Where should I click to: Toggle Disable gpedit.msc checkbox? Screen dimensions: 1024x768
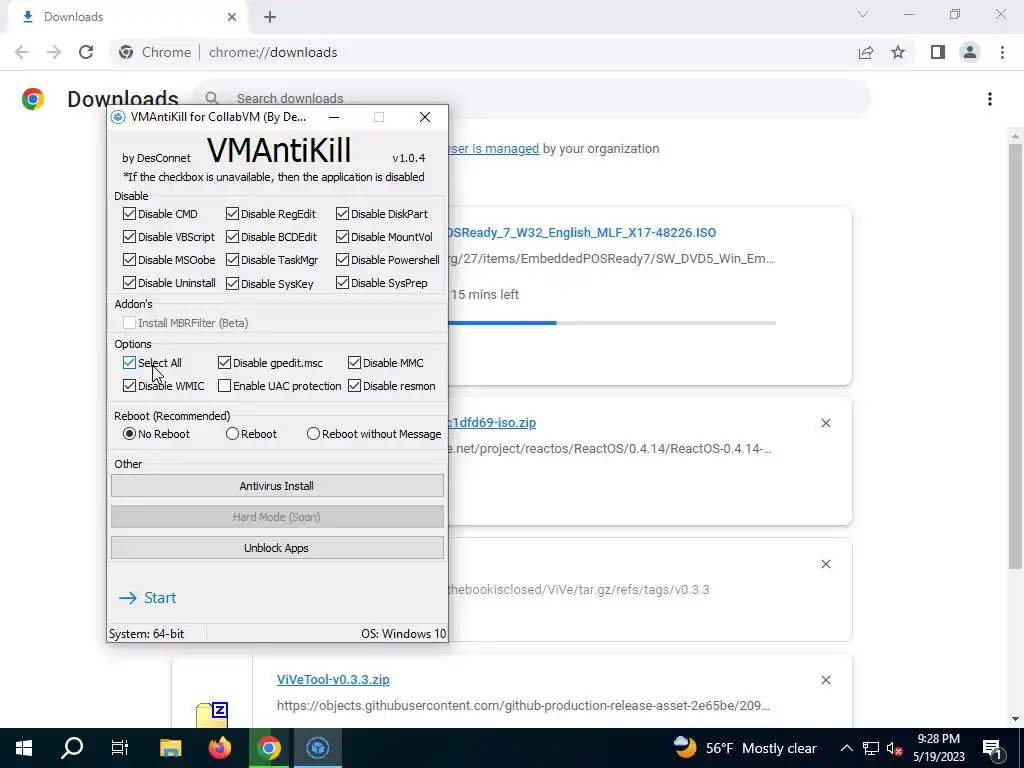pyautogui.click(x=224, y=362)
